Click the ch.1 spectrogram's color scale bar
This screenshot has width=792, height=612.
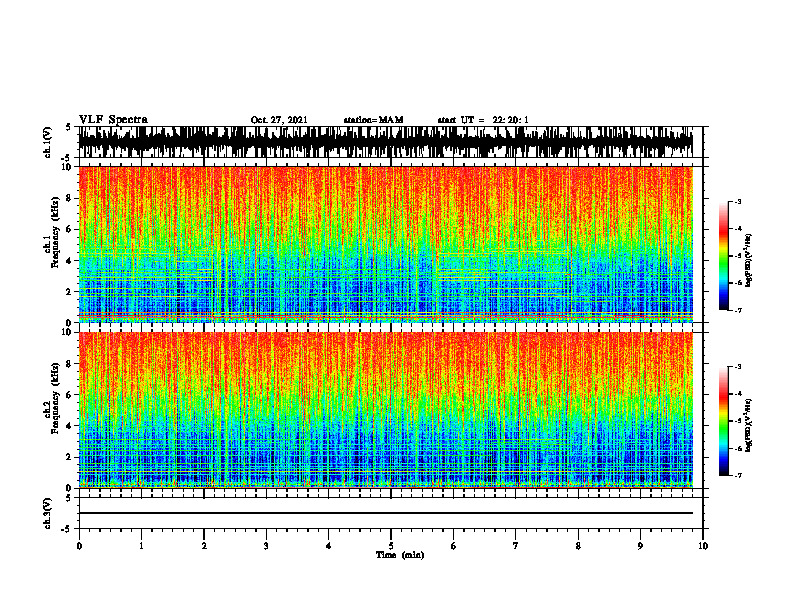tap(724, 256)
